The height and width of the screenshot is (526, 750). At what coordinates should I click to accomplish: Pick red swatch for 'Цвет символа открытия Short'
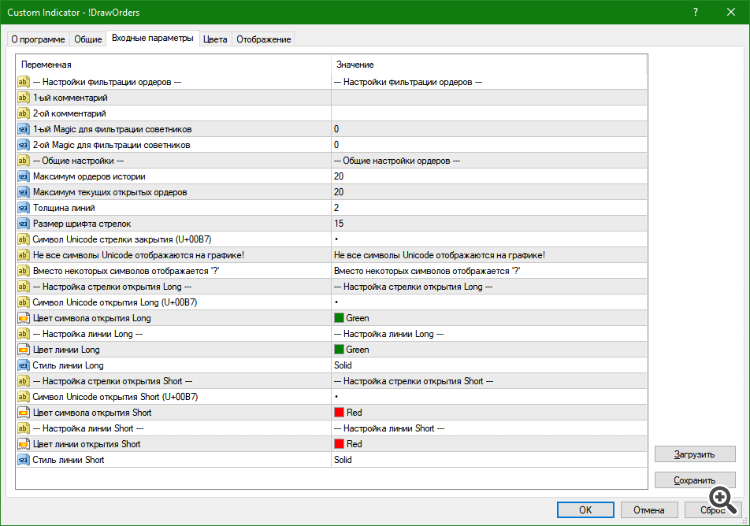tap(339, 413)
